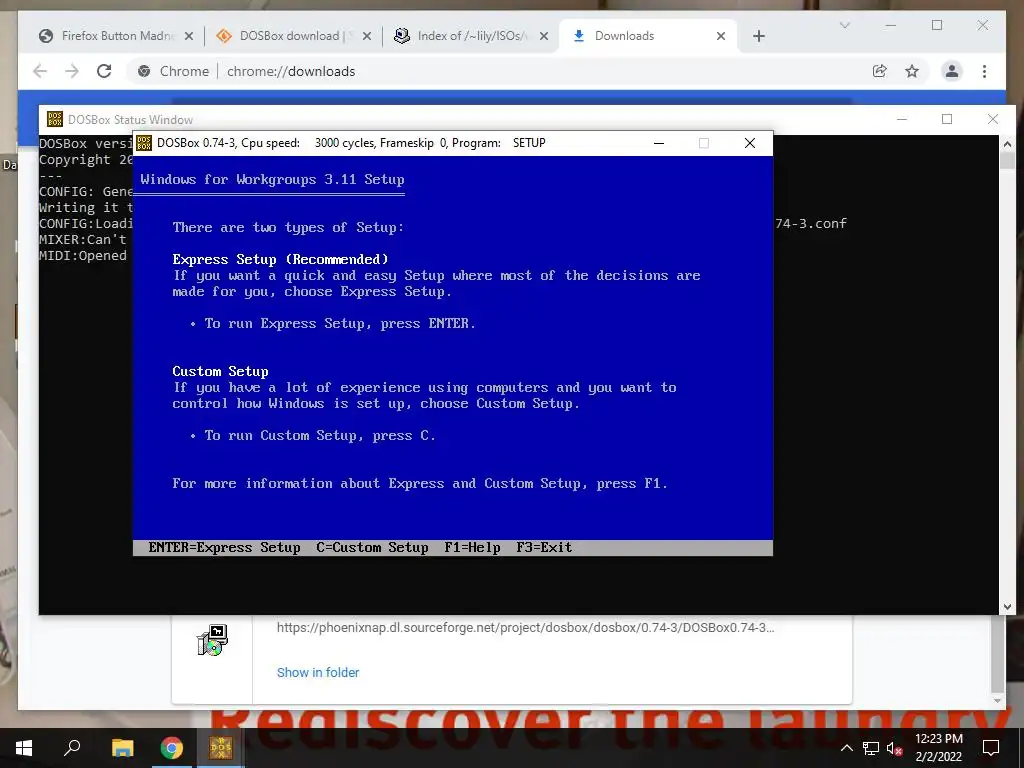Click Windows for Workgroups 3.11 Setup title
1024x768 pixels.
[x=272, y=180]
